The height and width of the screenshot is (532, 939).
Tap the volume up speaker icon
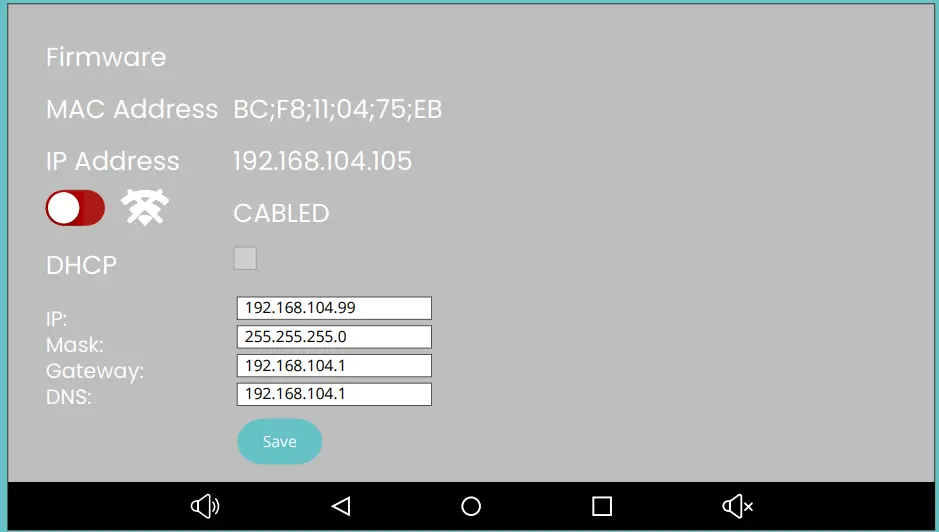pos(205,506)
